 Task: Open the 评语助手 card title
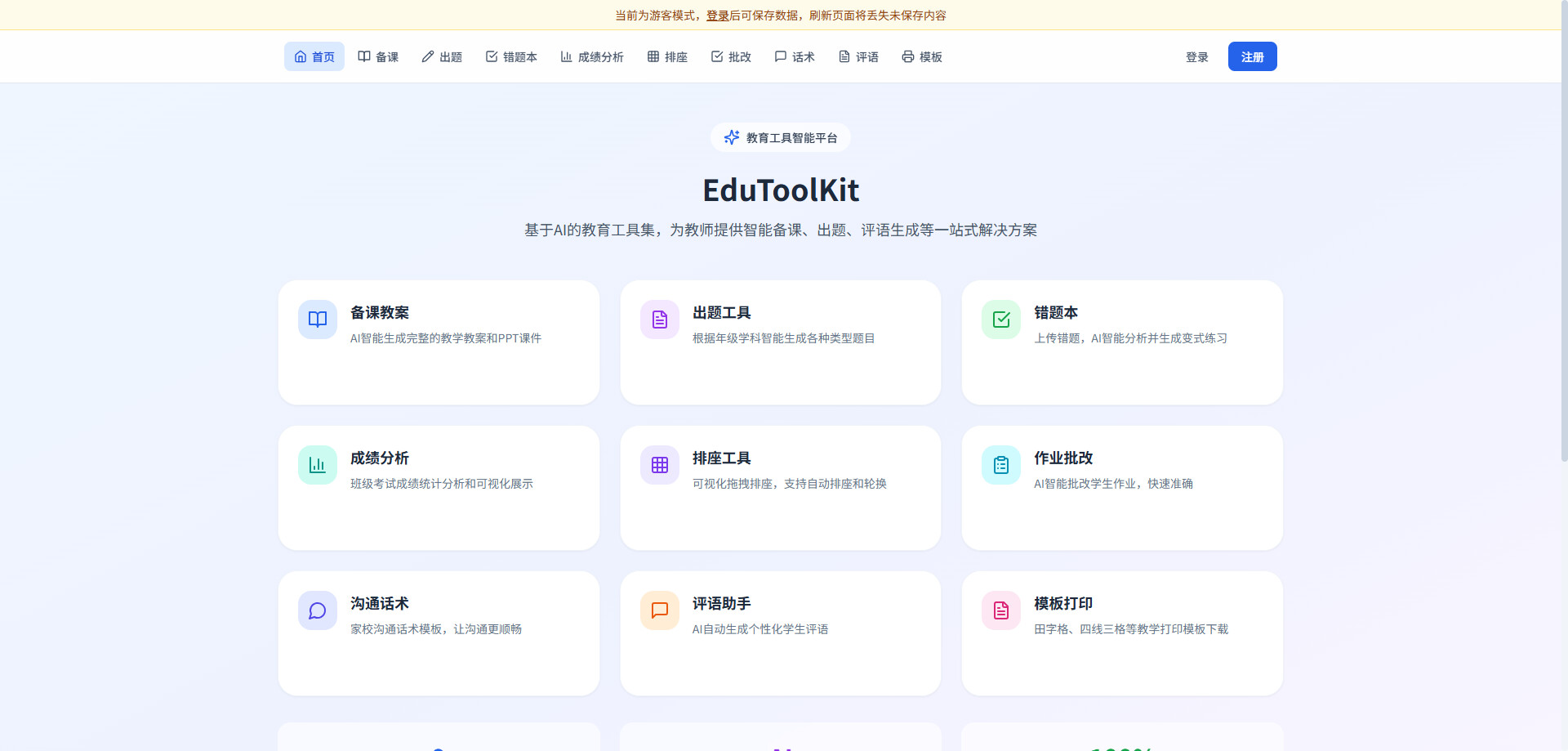coord(722,603)
